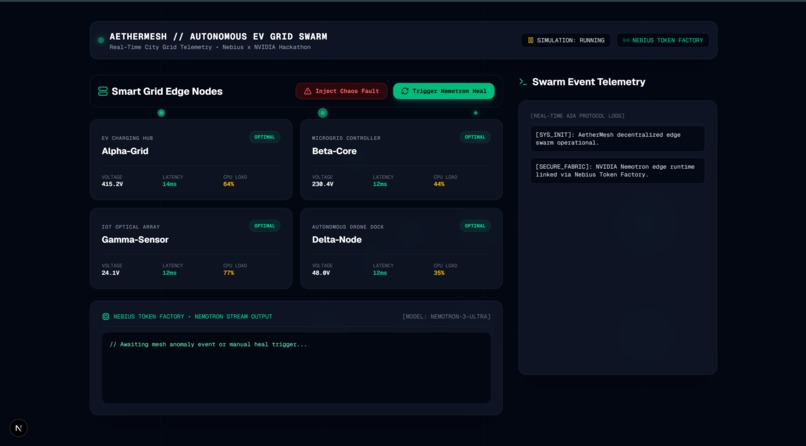Click Beta-Core CPU load value 44%
This screenshot has width=806, height=446.
click(439, 184)
